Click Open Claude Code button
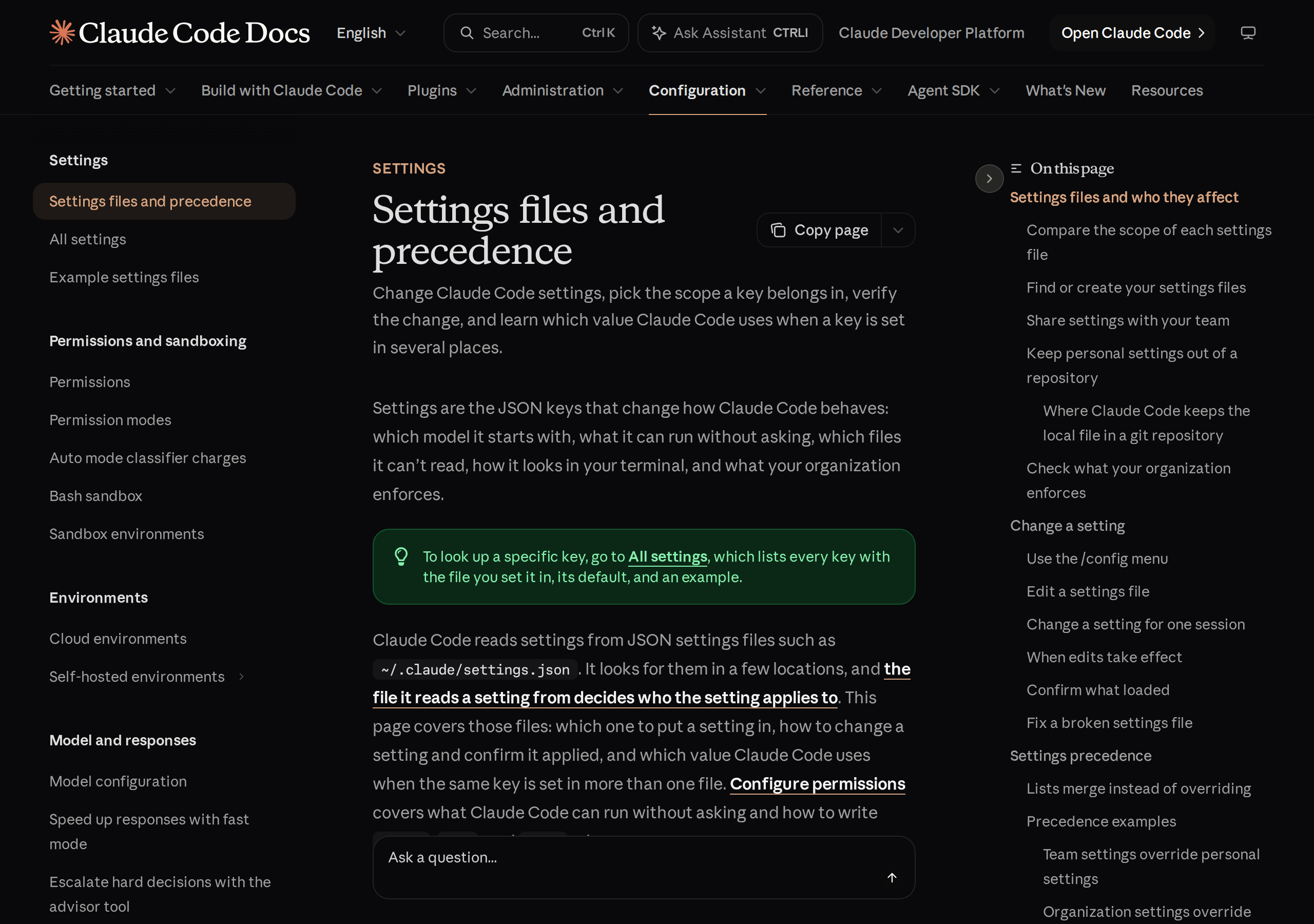Image resolution: width=1314 pixels, height=924 pixels. coord(1132,33)
